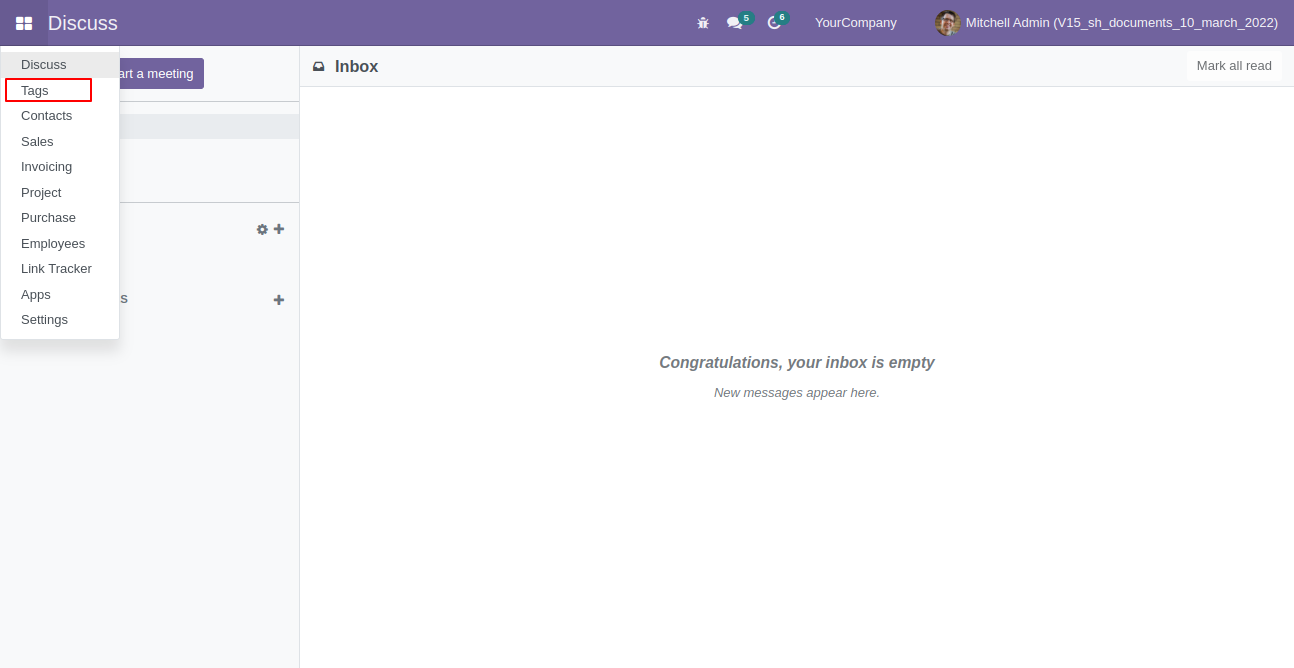This screenshot has height=668, width=1294.
Task: Click the Inbox heading text
Action: pos(356,67)
